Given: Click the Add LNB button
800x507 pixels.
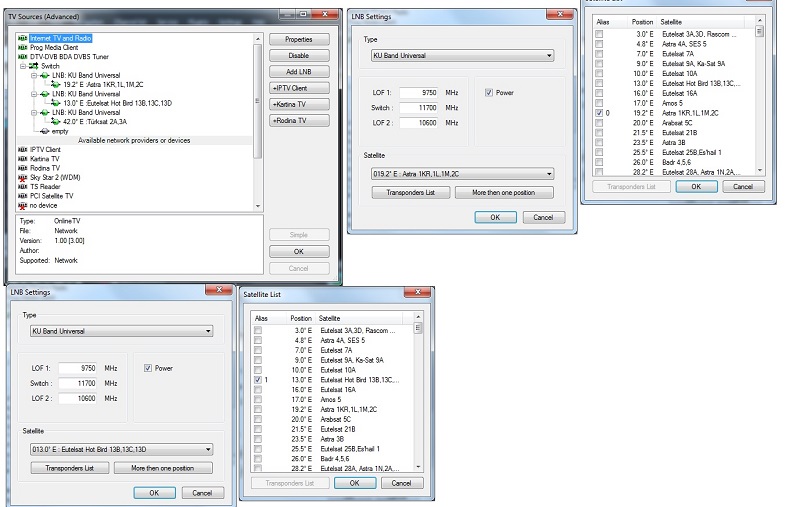Looking at the screenshot, I should (x=298, y=73).
